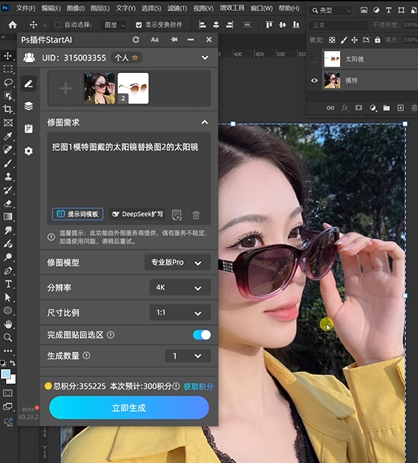Click the 提示词模板 button
Screen dimensions: 418x463
tap(78, 214)
